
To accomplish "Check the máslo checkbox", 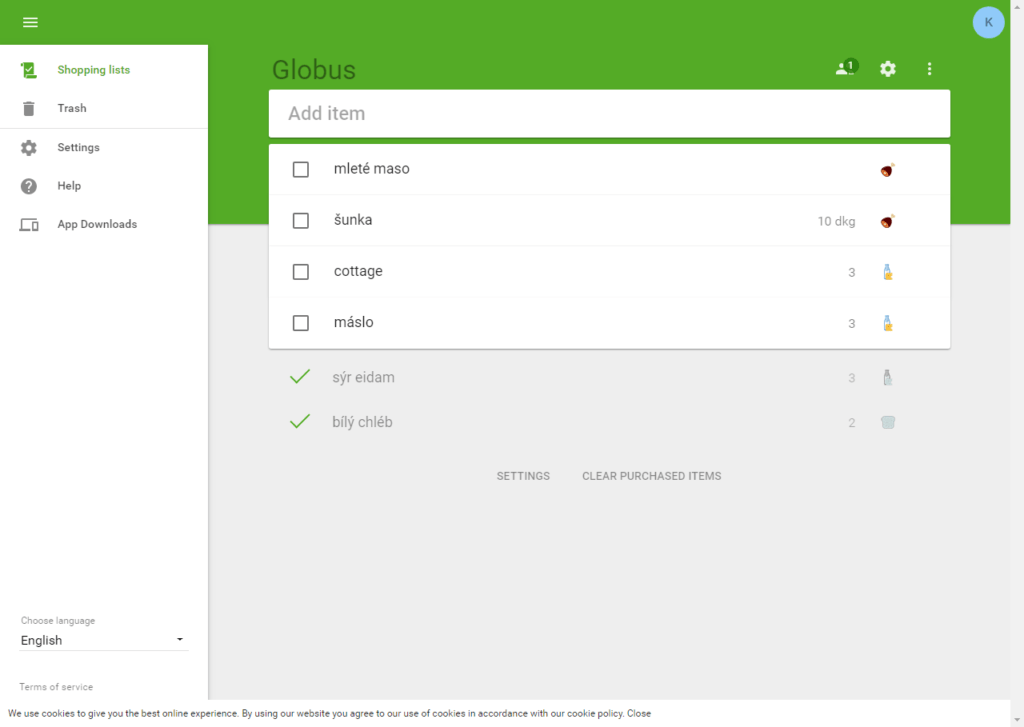I will point(300,323).
